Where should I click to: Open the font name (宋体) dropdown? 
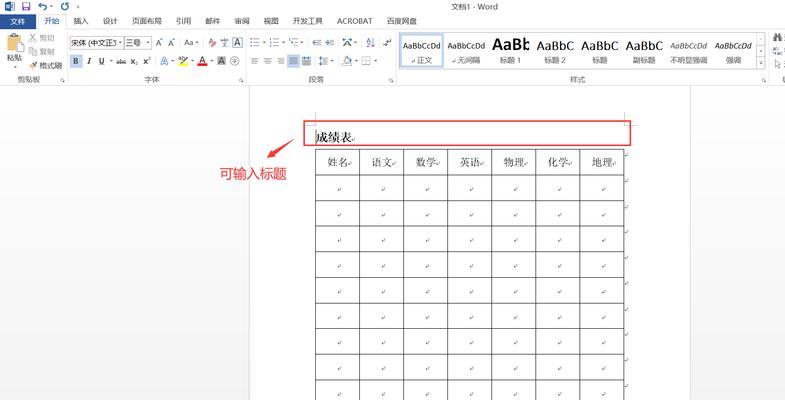pos(121,43)
